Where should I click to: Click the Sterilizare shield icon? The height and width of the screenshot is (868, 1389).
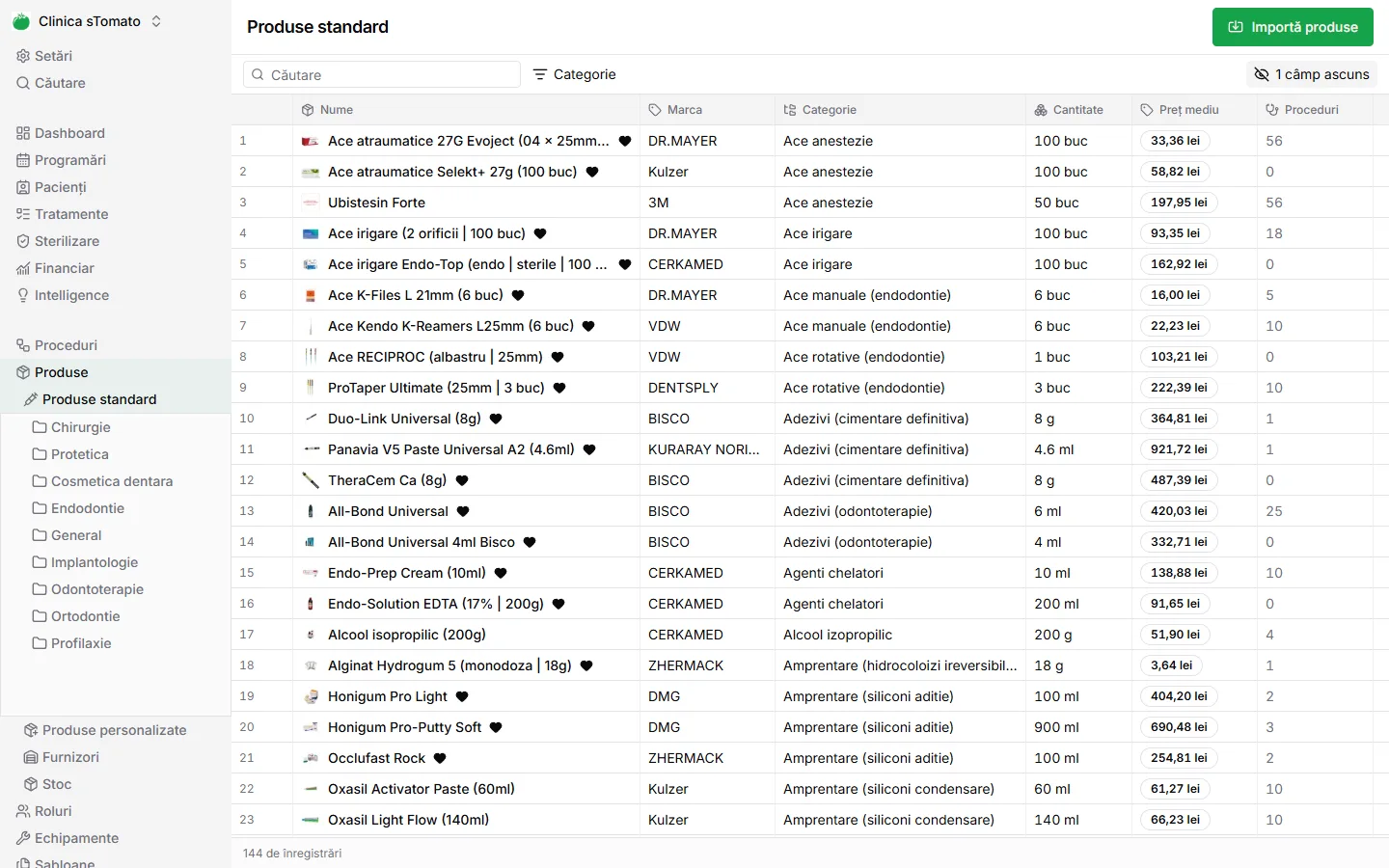point(23,241)
